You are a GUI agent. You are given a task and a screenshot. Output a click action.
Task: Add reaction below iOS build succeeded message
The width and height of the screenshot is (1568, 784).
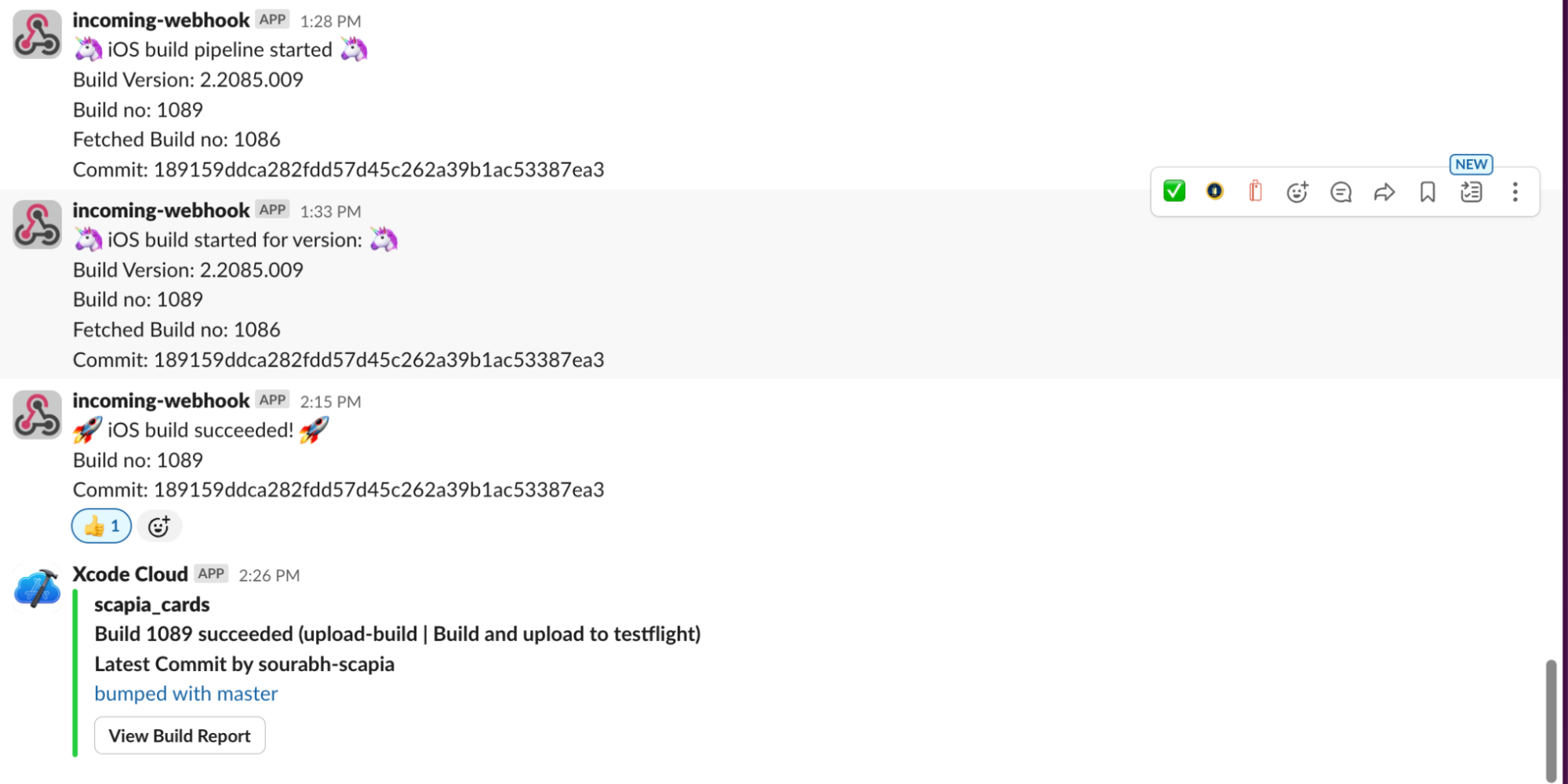pyautogui.click(x=159, y=526)
